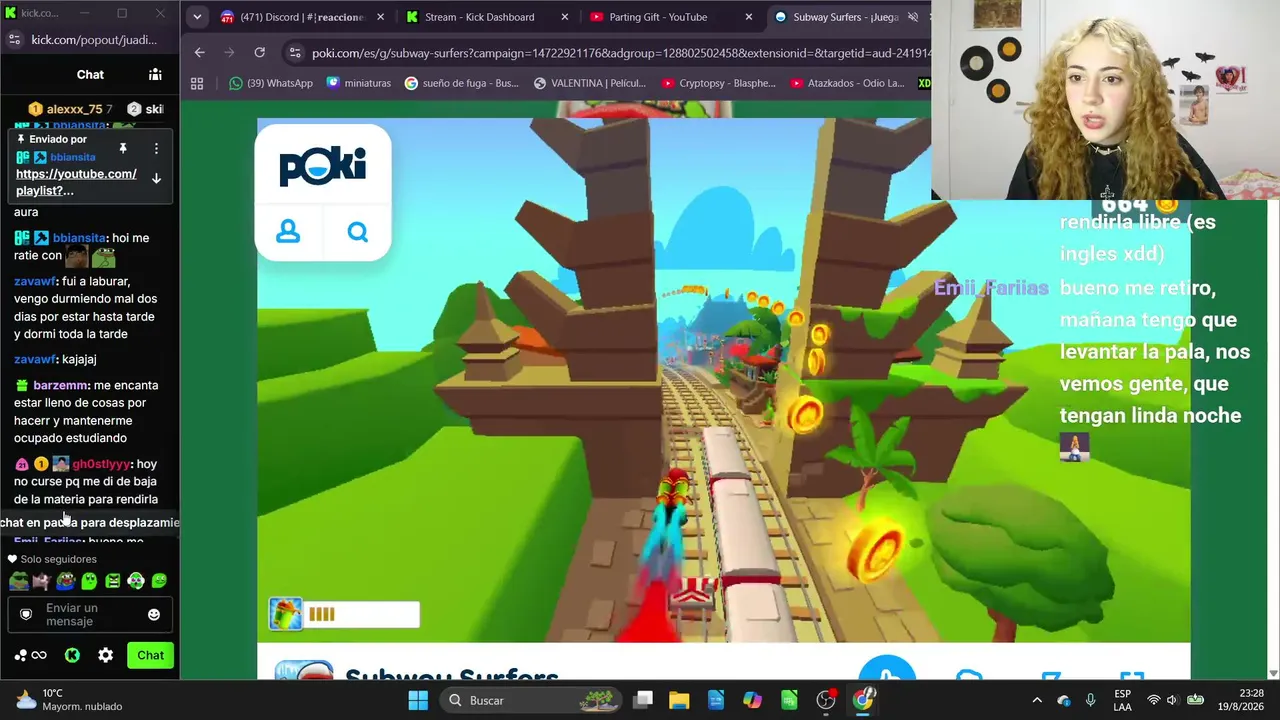1280x720 pixels.
Task: Show hidden system tray icons
Action: [x=1037, y=700]
